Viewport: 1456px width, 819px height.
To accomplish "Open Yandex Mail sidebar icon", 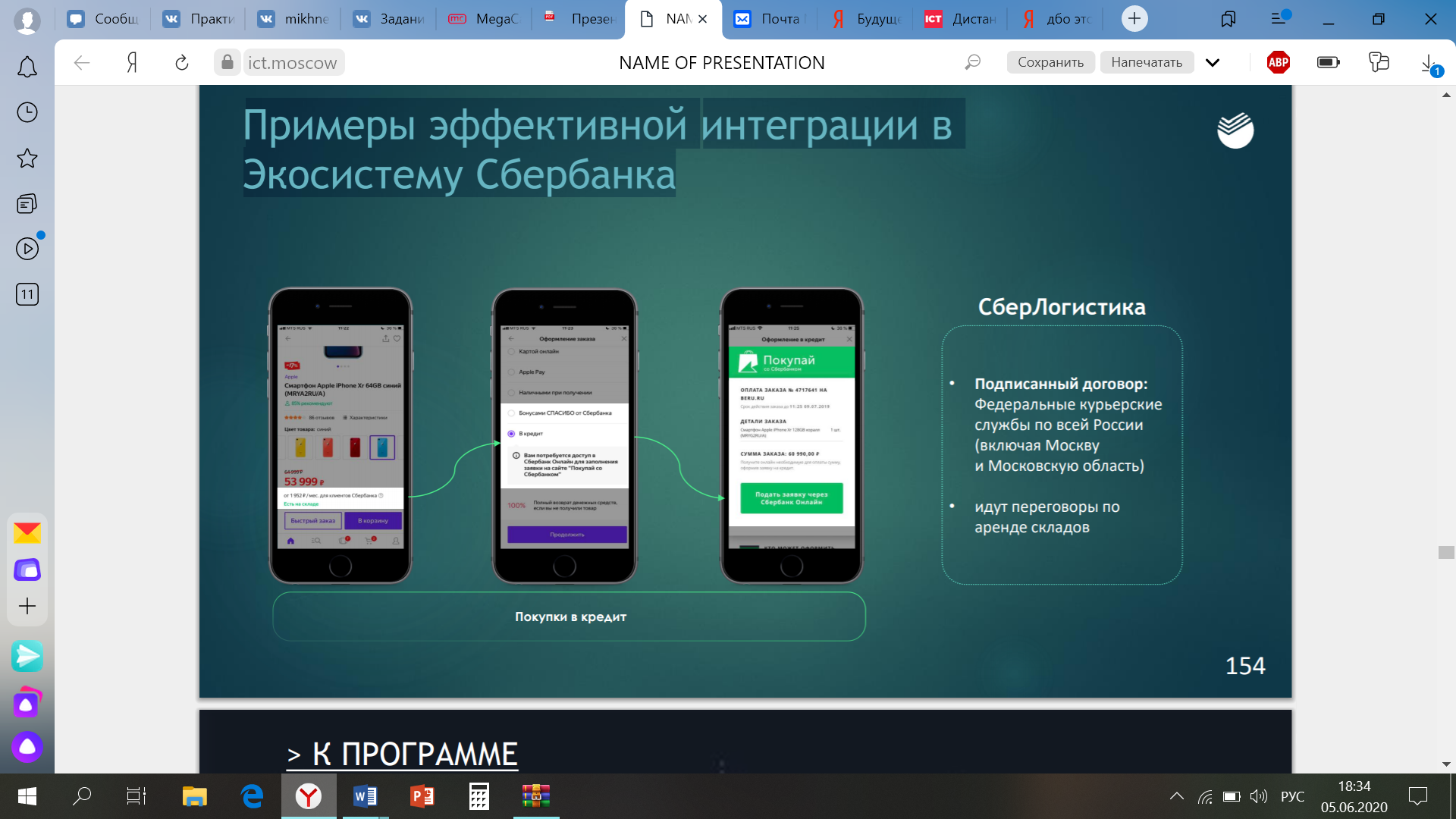I will point(27,532).
